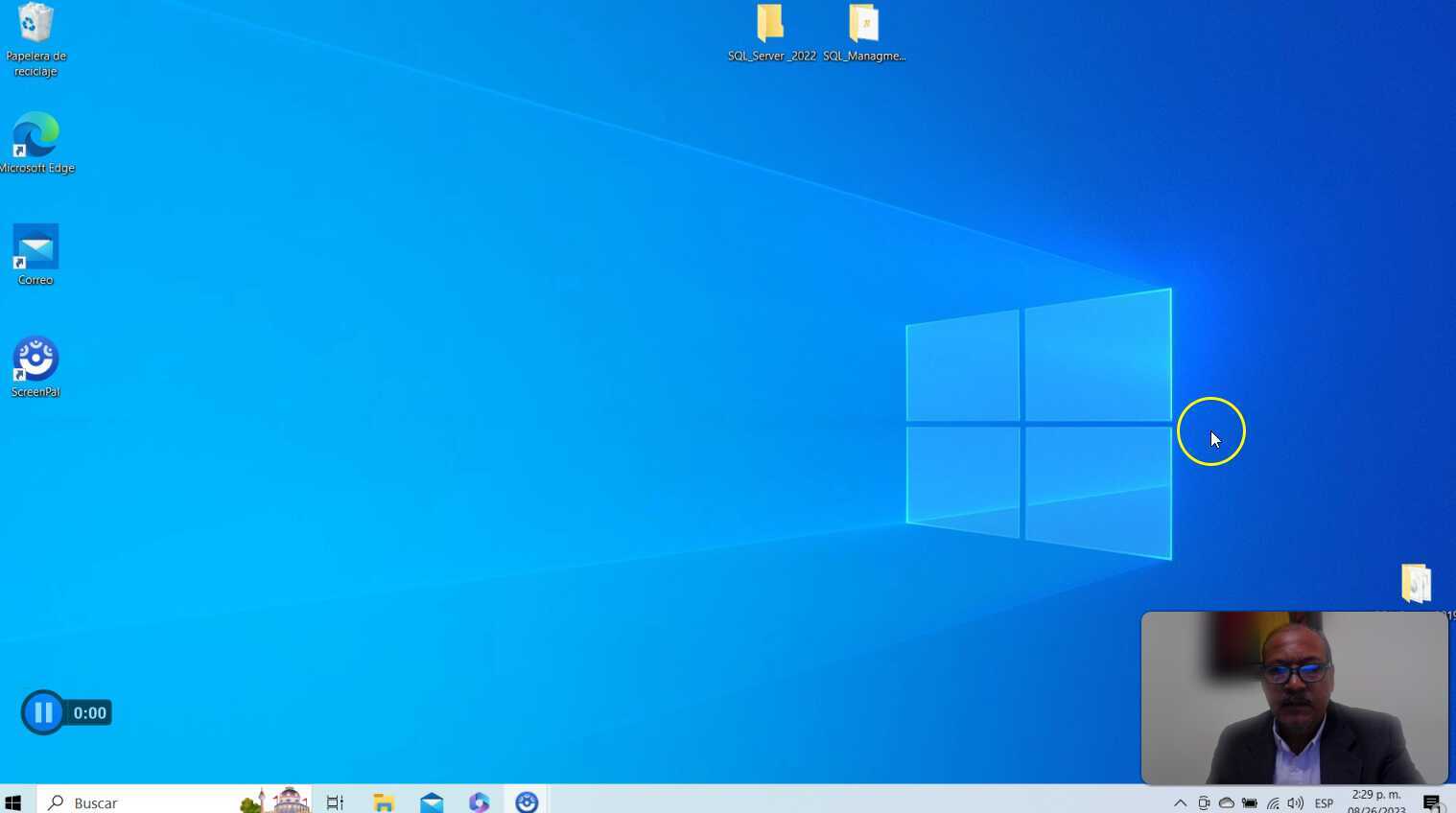Image resolution: width=1456 pixels, height=813 pixels.
Task: Select the ScreenPal desktop shortcut
Action: pos(35,366)
